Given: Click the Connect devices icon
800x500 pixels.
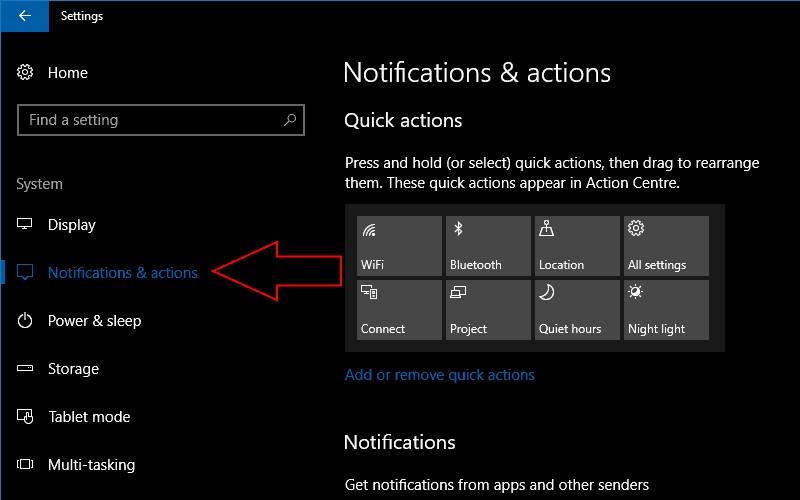Looking at the screenshot, I should 369,292.
